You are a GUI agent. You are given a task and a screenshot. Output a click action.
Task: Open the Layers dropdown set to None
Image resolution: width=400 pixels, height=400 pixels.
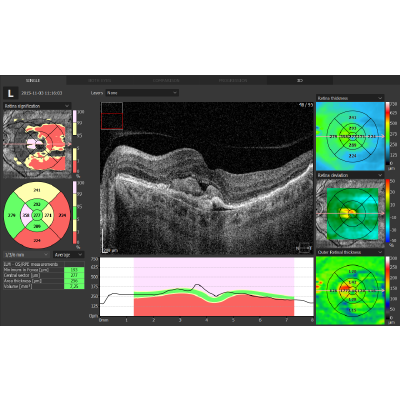click(x=142, y=93)
